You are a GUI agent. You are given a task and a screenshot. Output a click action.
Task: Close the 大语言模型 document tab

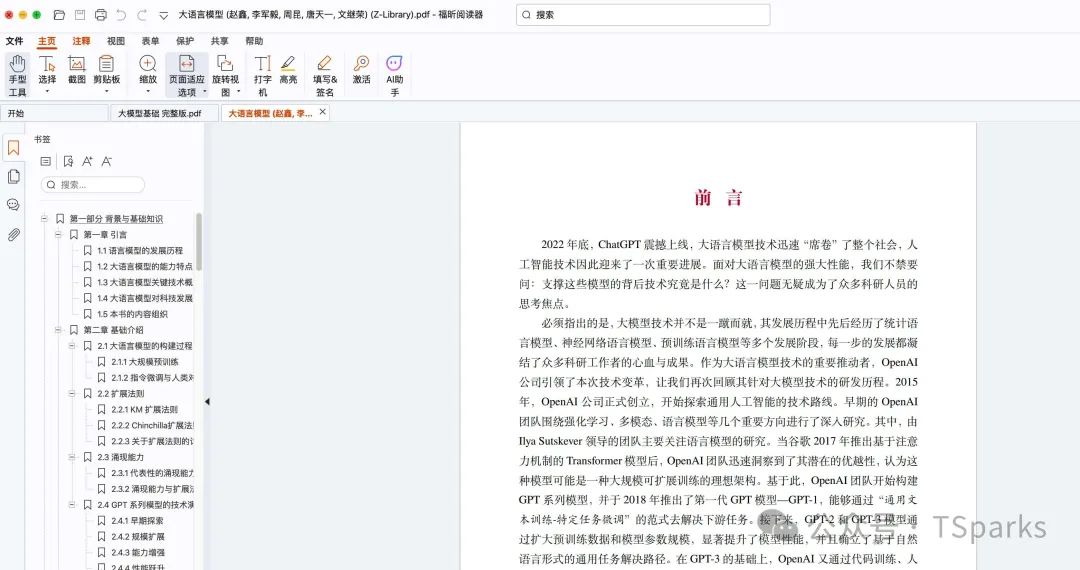[x=322, y=112]
